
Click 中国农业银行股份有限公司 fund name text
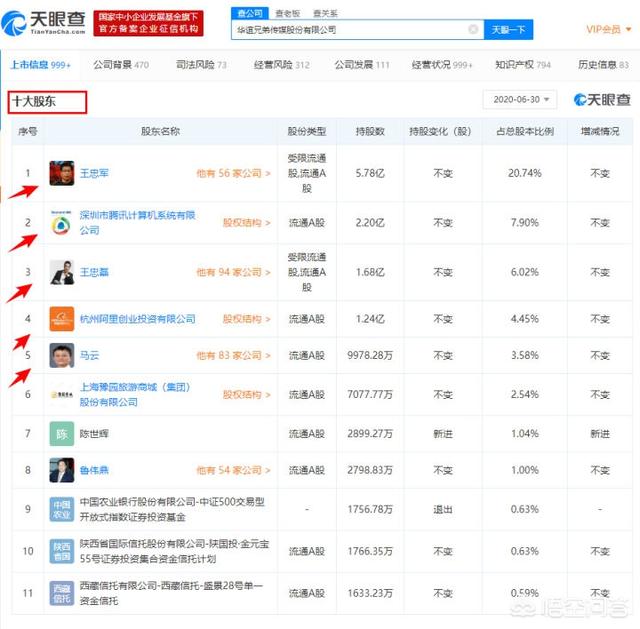[x=172, y=509]
